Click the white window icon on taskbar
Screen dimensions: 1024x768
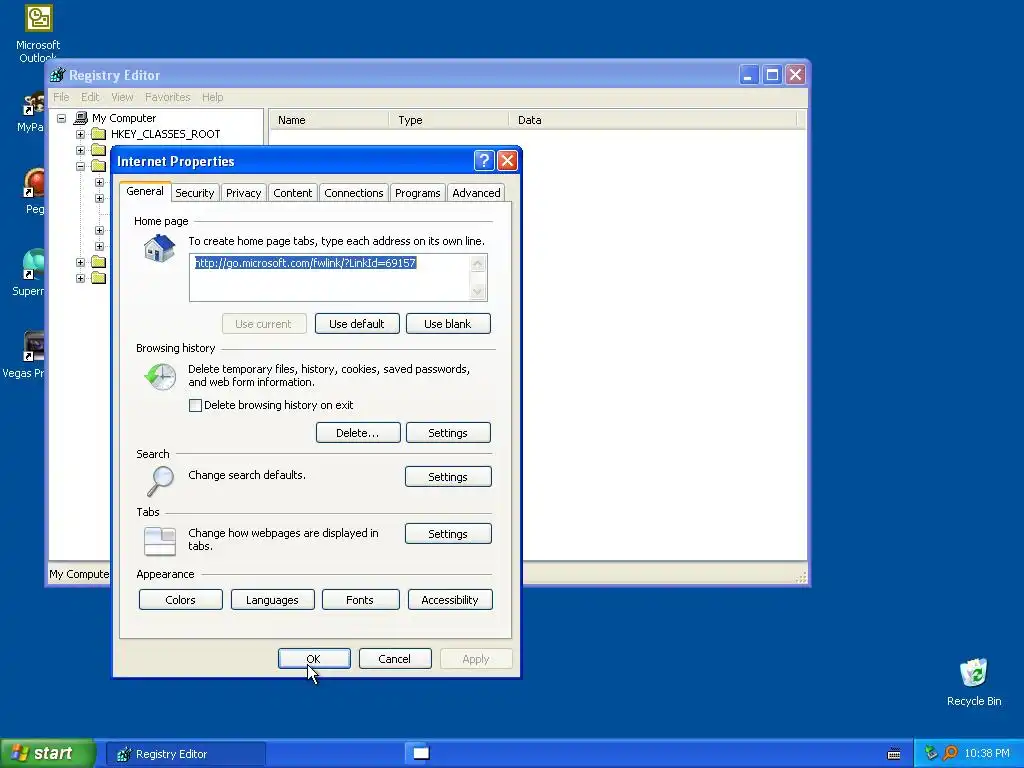pos(421,754)
